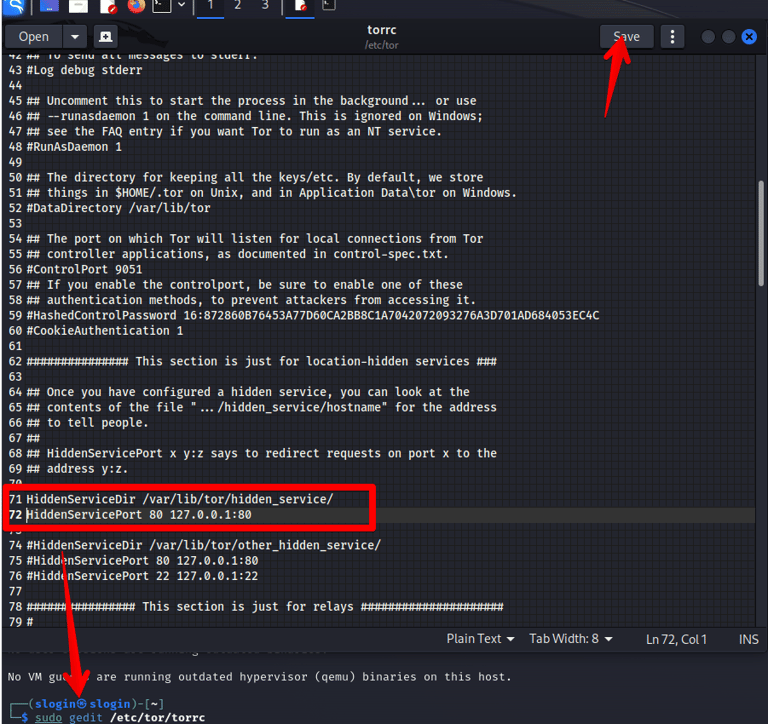The image size is (768, 724).
Task: Click the terminal command sudo gedit /etc/tor/torrc
Action: [120, 718]
